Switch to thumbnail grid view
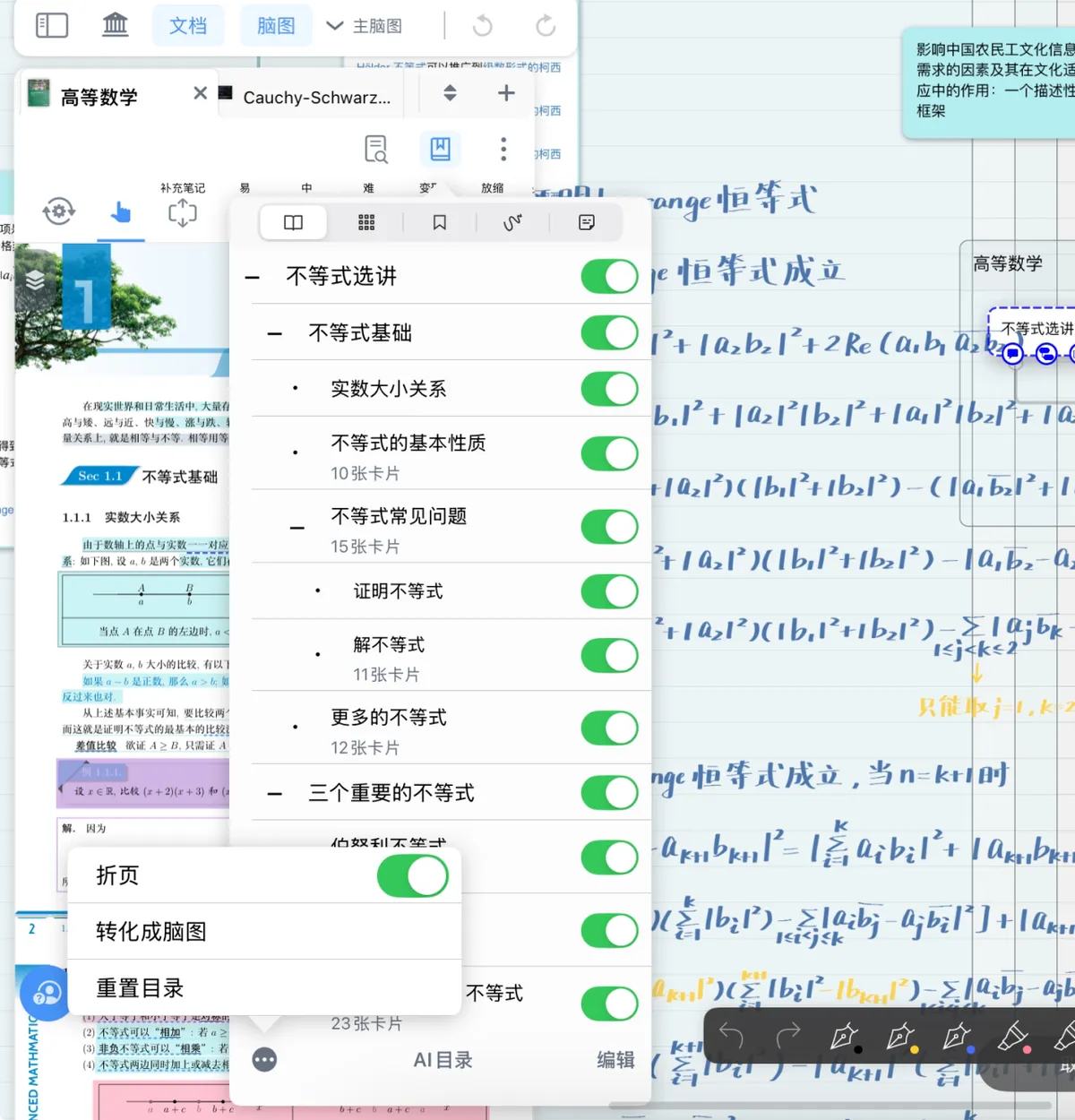 (x=366, y=222)
